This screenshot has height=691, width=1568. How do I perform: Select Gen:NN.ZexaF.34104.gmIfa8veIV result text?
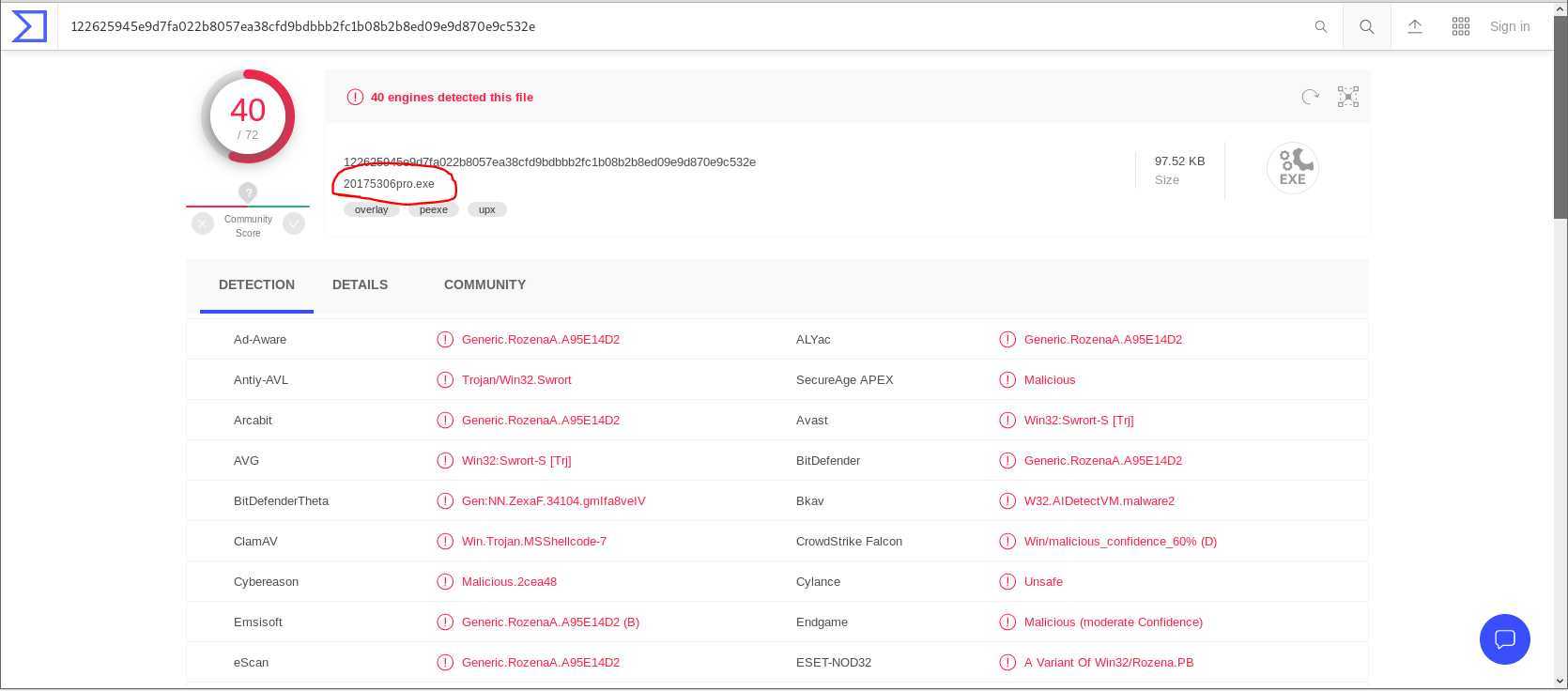tap(554, 501)
